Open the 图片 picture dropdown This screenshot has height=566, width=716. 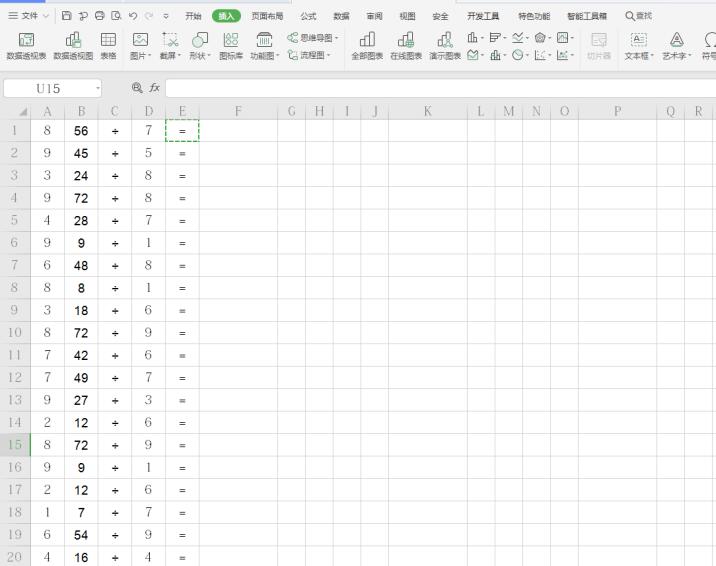click(140, 46)
